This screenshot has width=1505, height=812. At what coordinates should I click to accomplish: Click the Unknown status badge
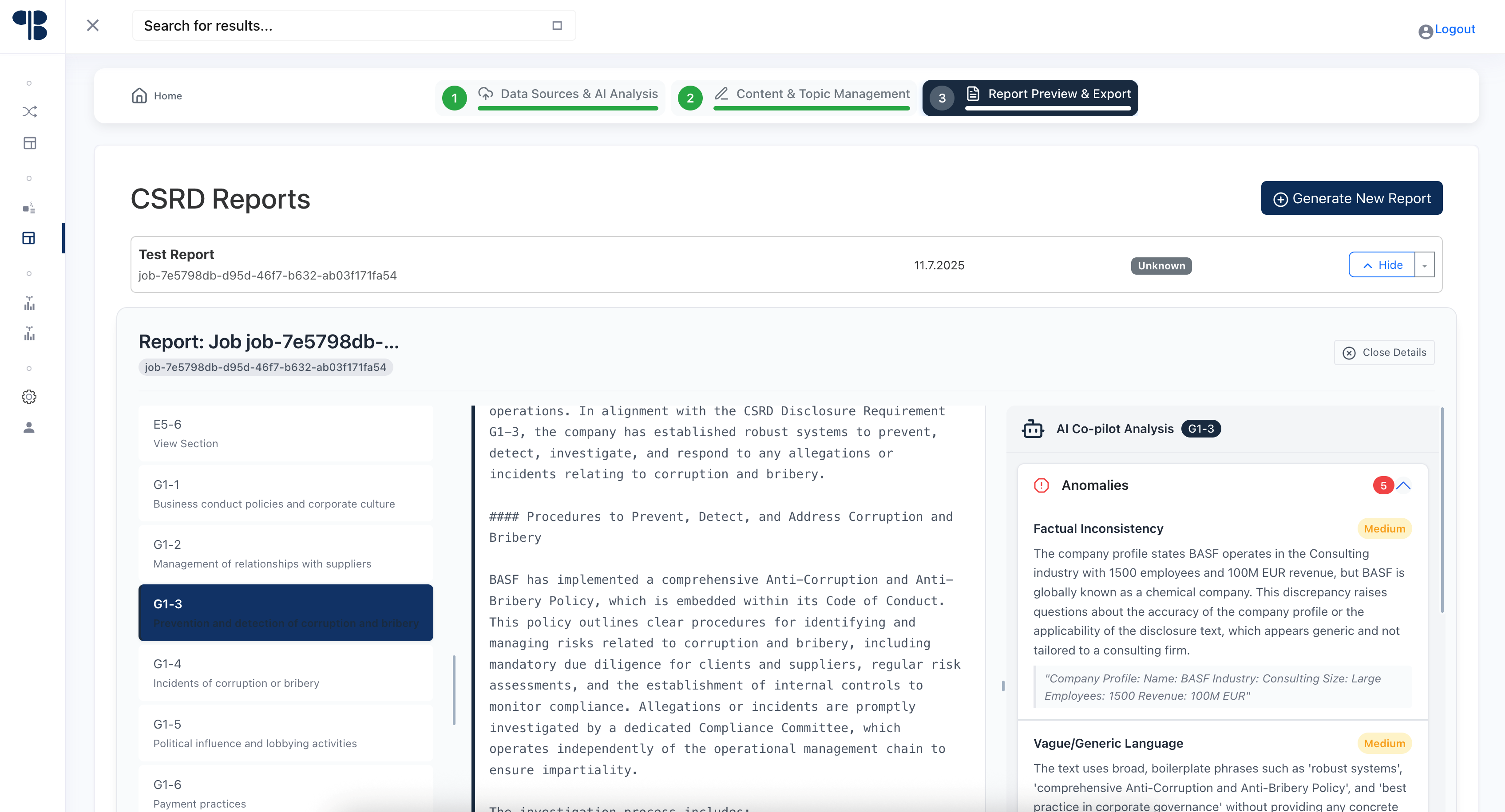click(x=1161, y=266)
